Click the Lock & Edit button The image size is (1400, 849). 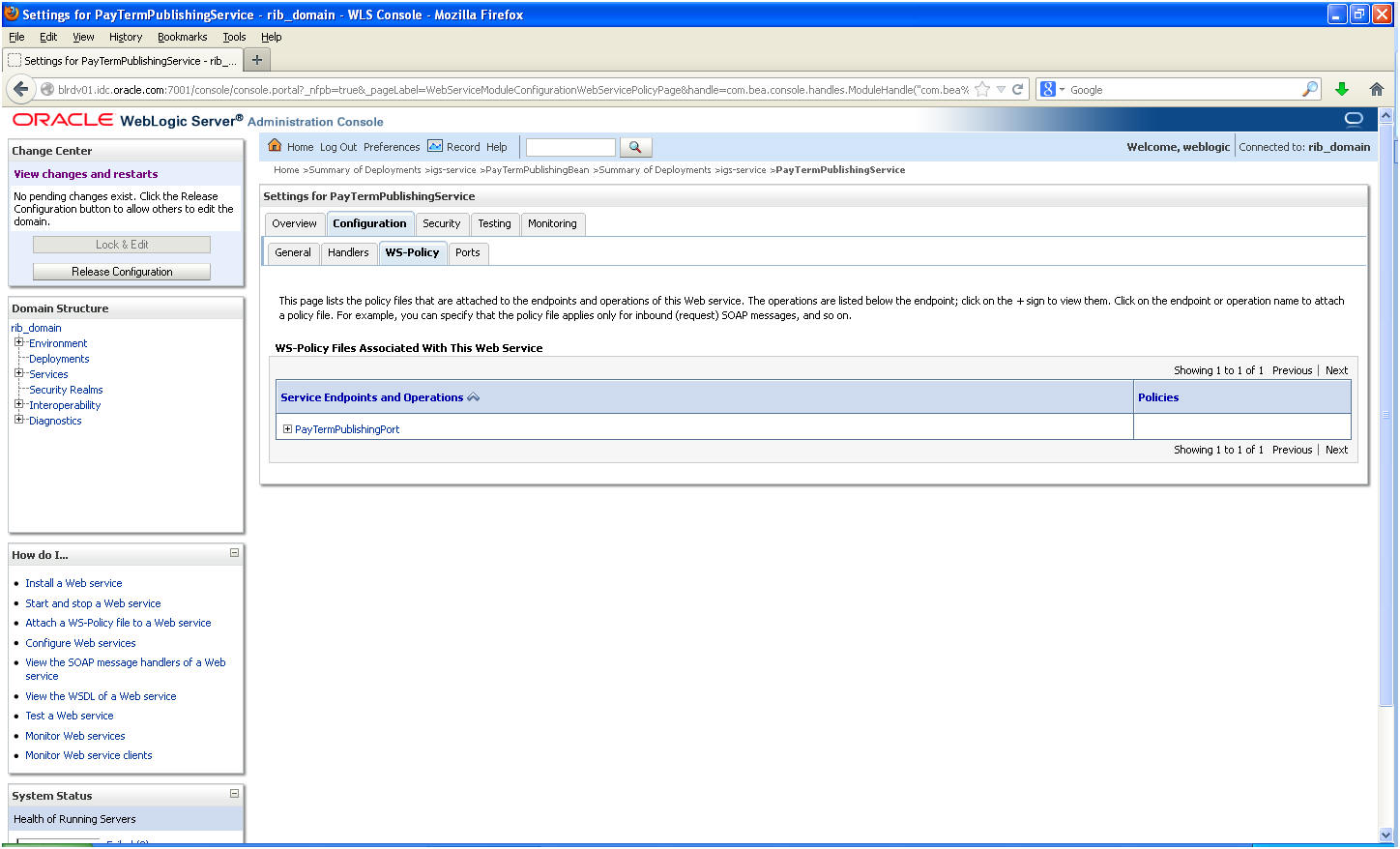tap(122, 245)
